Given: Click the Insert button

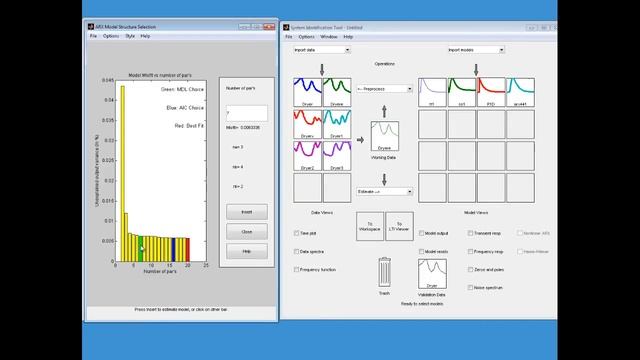Looking at the screenshot, I should tap(247, 212).
